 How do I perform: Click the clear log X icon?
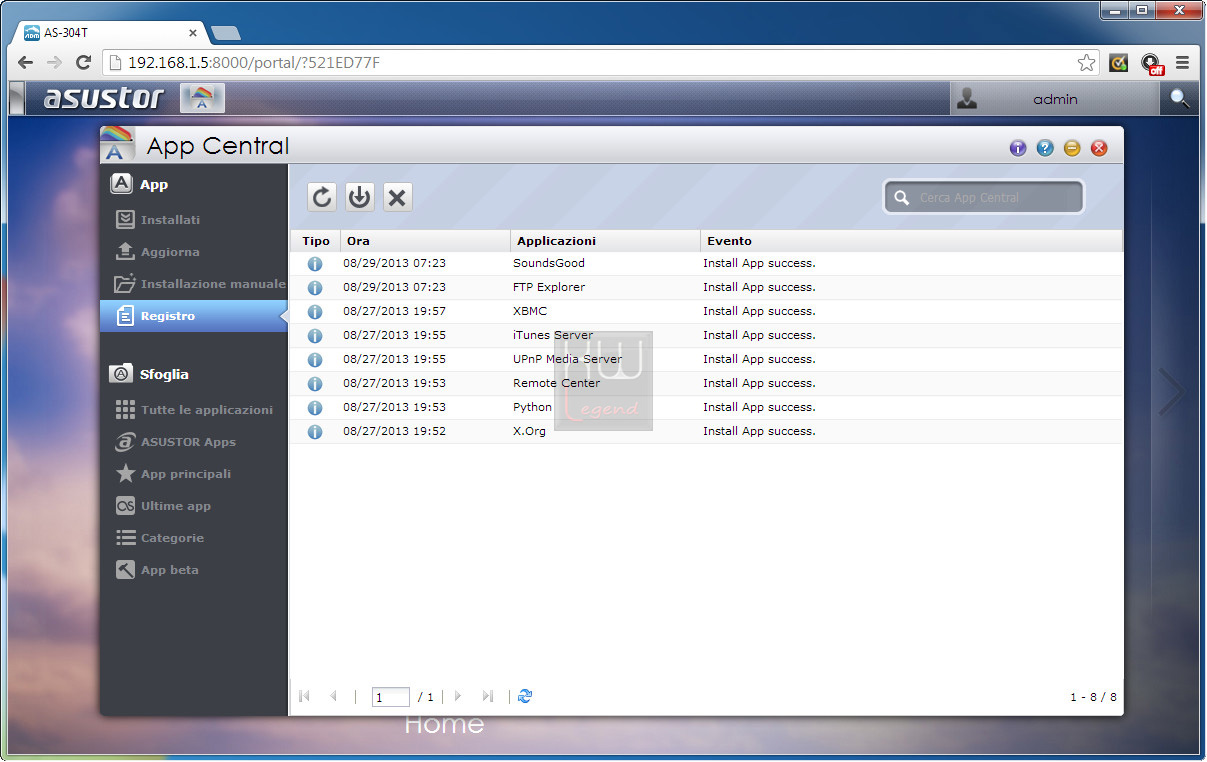pos(398,197)
